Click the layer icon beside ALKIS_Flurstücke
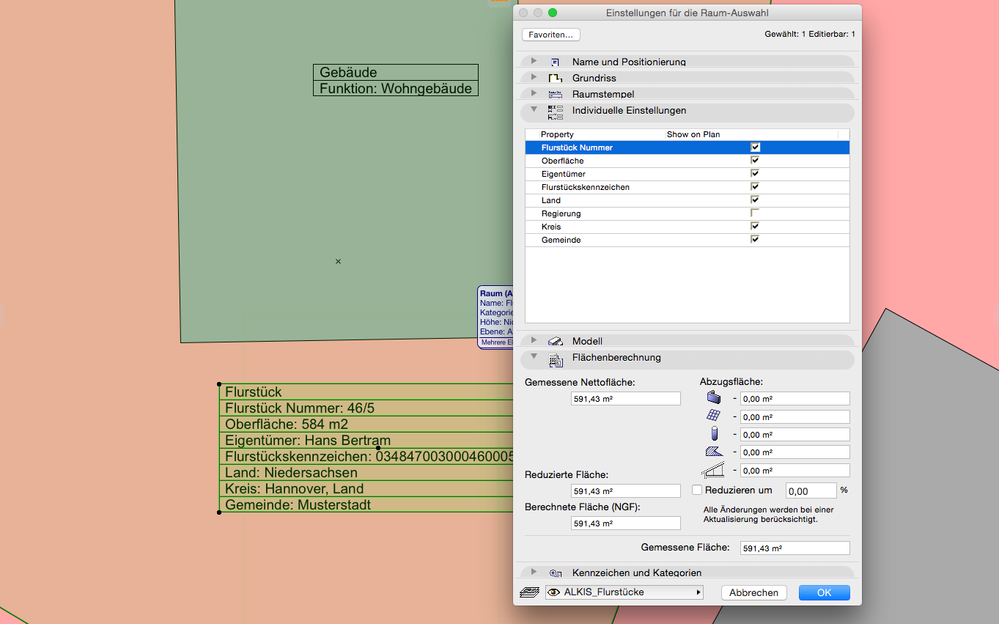This screenshot has height=624, width=999. (529, 592)
